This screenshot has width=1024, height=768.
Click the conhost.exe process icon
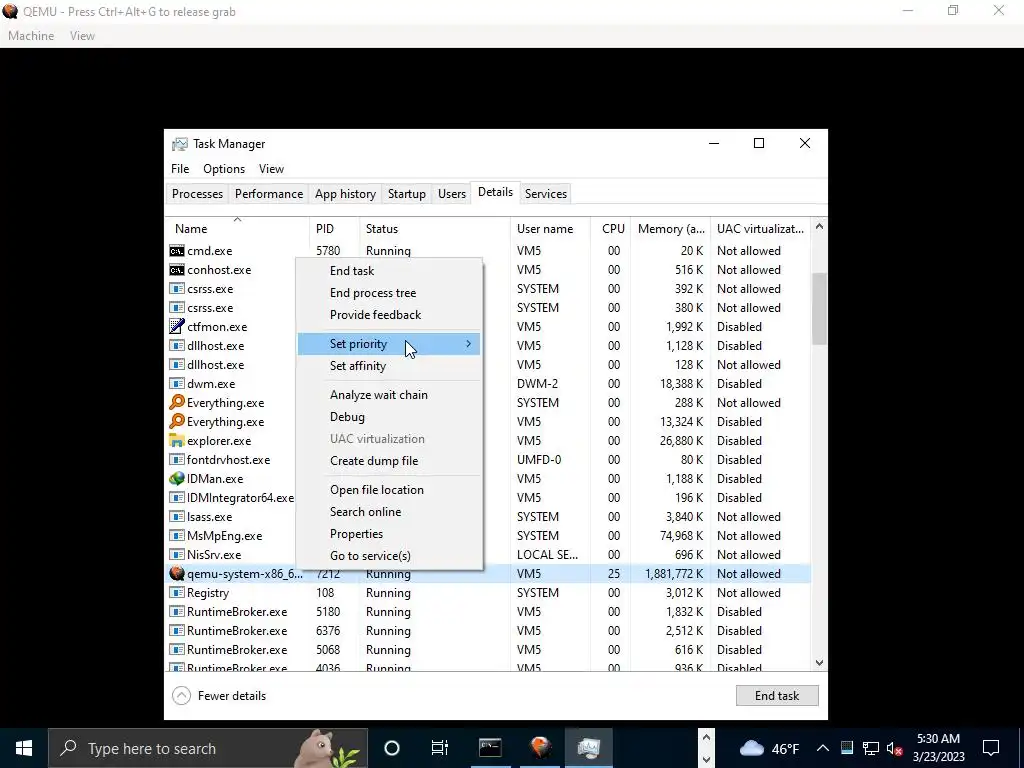click(x=176, y=270)
